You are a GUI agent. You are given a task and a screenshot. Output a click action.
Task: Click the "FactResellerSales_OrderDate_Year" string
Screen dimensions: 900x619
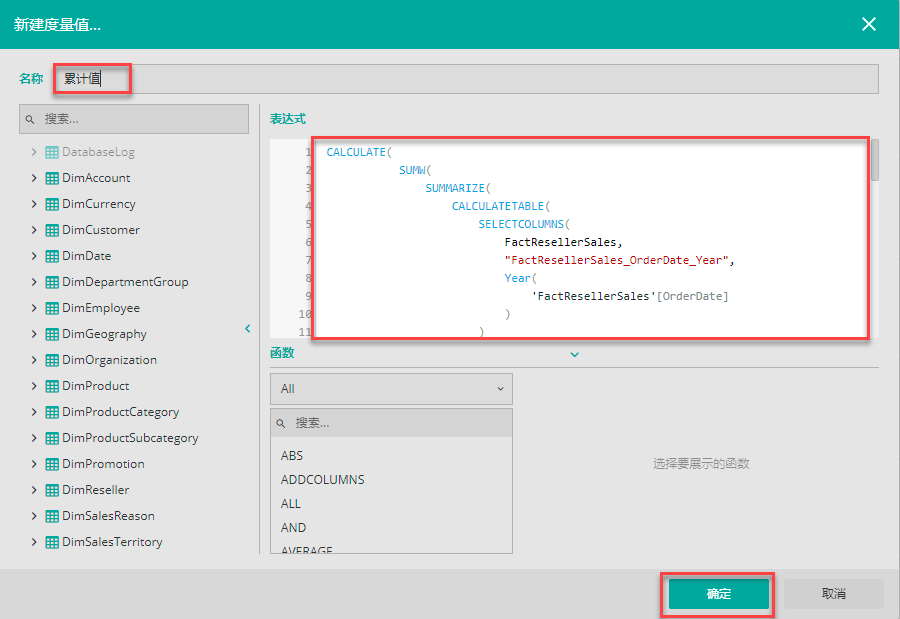[616, 260]
